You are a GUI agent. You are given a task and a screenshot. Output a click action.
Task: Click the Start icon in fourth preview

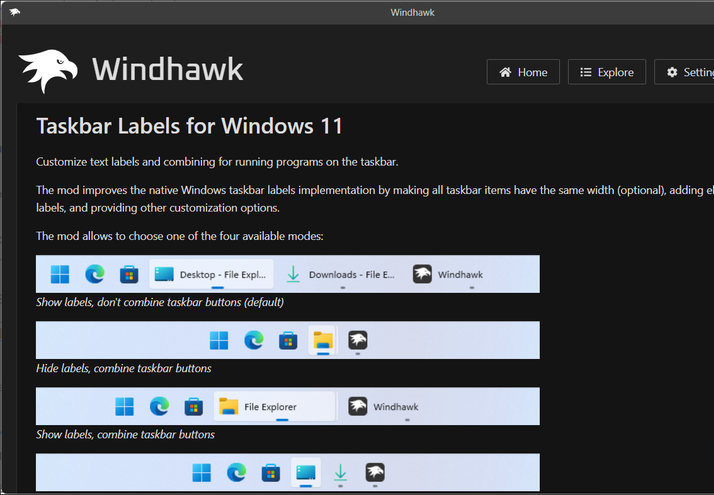point(201,472)
